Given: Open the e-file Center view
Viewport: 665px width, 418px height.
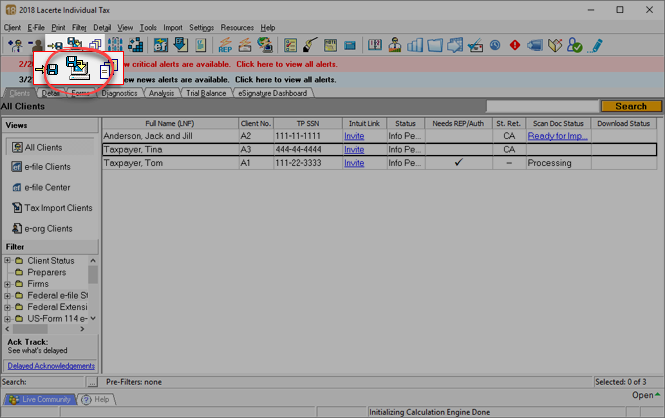Looking at the screenshot, I should [46, 187].
